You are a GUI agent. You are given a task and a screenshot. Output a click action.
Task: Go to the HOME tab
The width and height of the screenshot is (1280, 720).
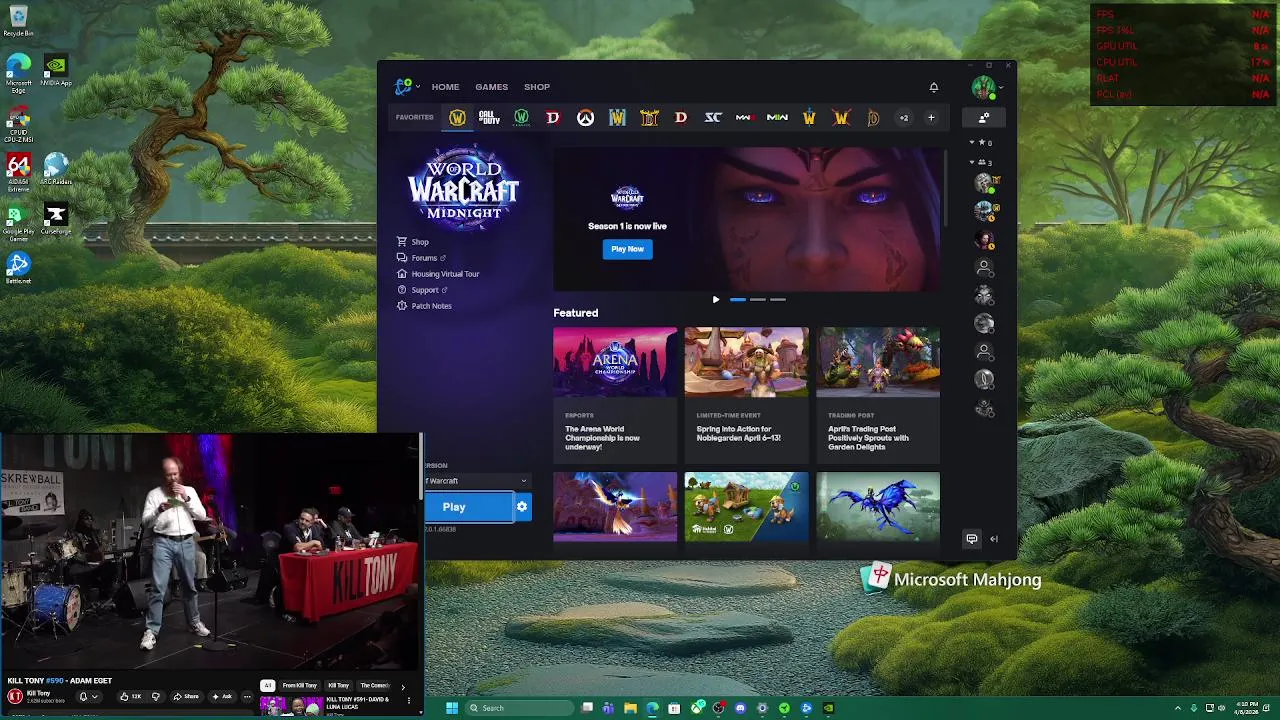[x=445, y=87]
